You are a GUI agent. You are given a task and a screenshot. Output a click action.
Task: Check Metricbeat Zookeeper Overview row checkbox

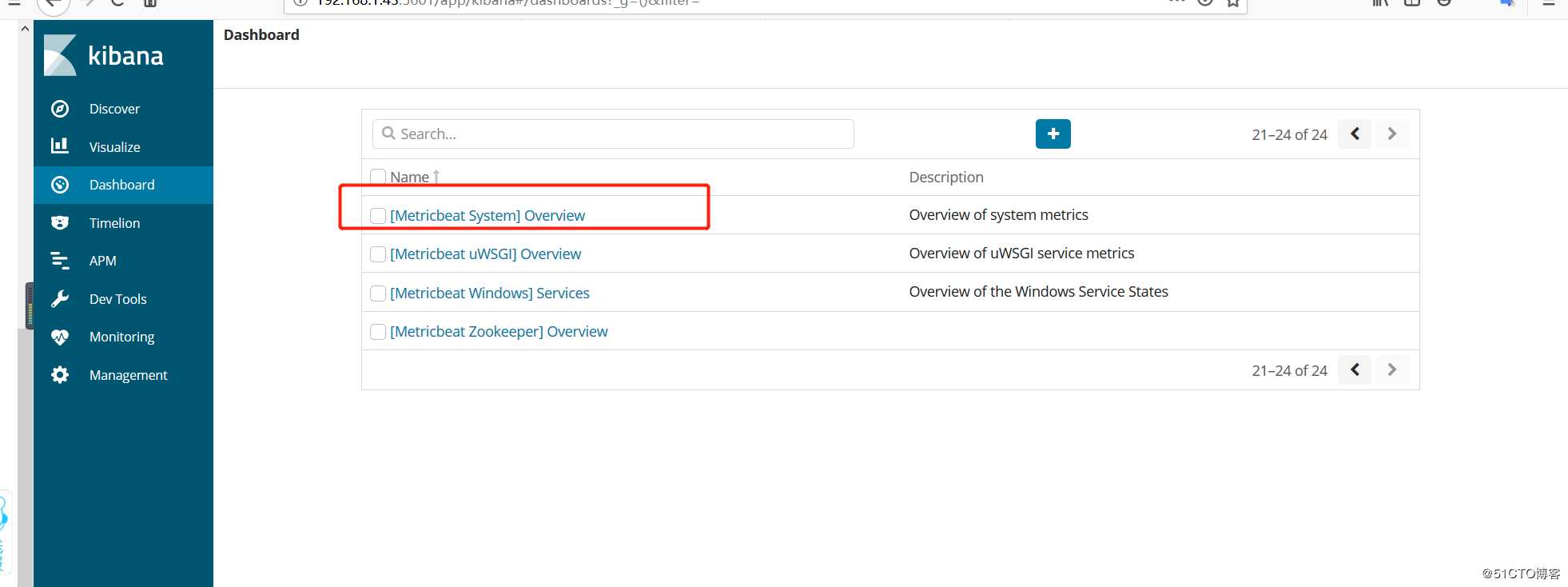tap(378, 332)
